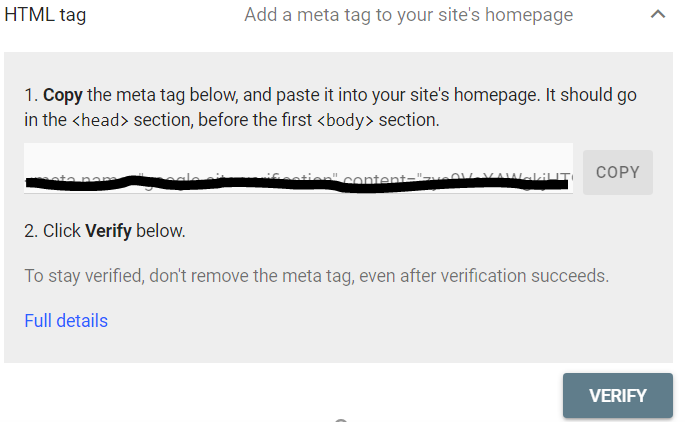Click the COPY button

click(x=617, y=172)
